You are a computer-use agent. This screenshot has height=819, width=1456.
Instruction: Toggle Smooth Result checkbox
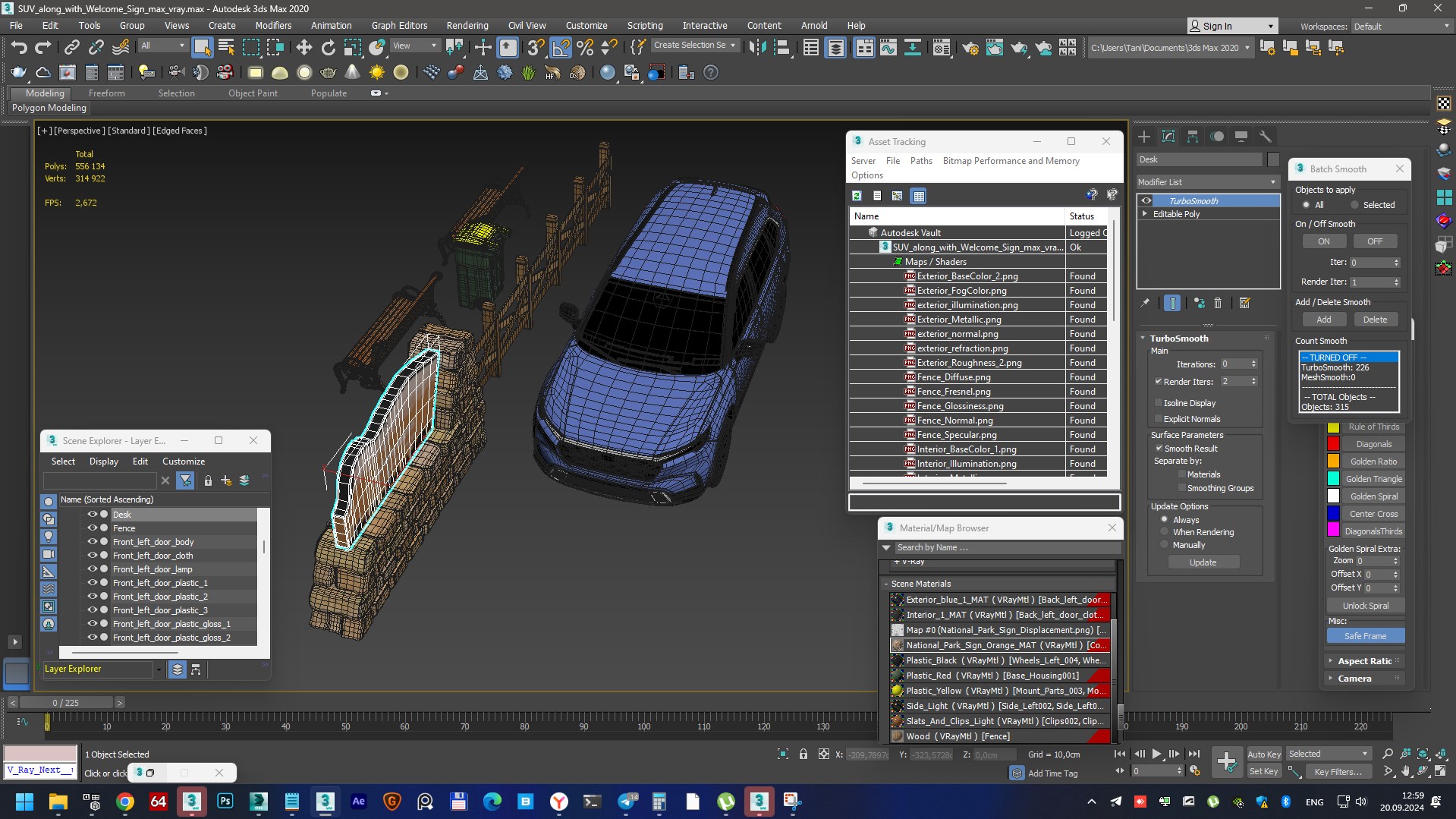[x=1159, y=449]
